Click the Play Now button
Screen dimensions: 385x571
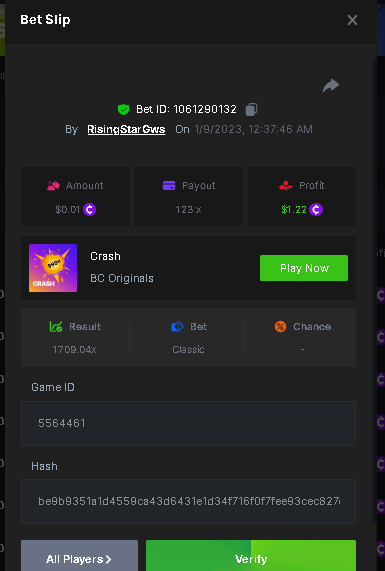click(x=304, y=268)
